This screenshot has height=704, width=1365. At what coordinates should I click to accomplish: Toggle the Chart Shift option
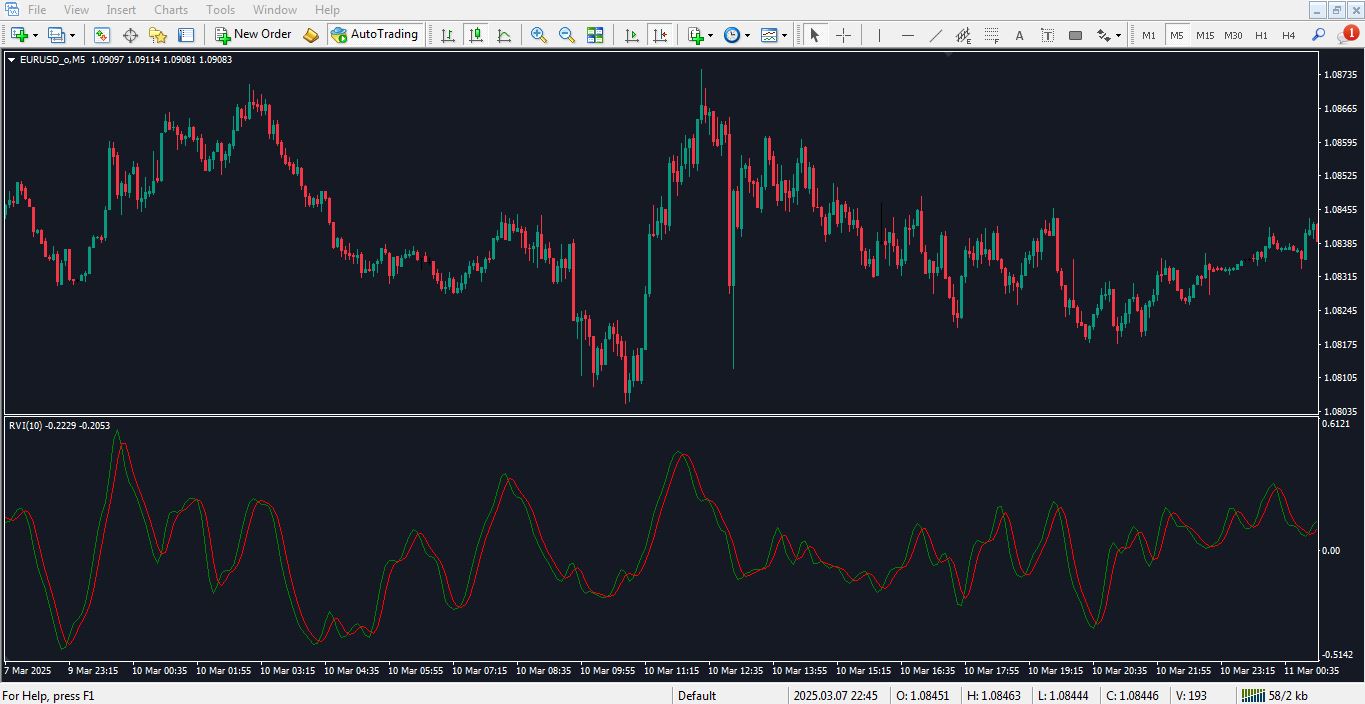pos(660,35)
